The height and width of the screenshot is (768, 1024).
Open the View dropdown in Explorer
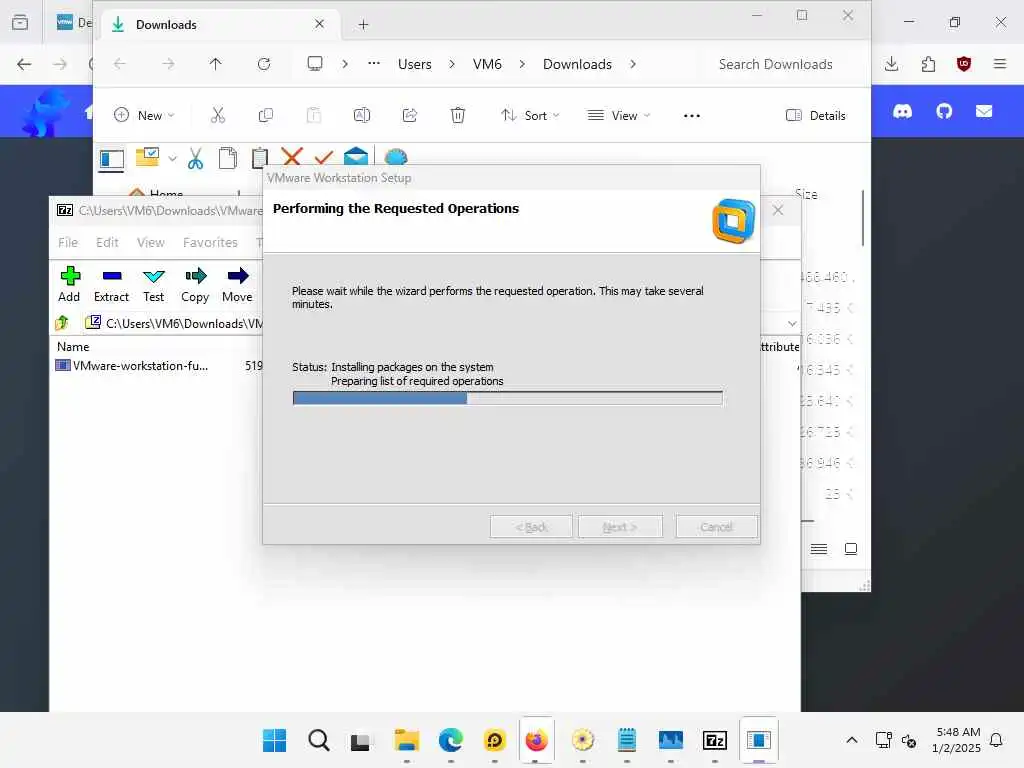click(x=619, y=116)
